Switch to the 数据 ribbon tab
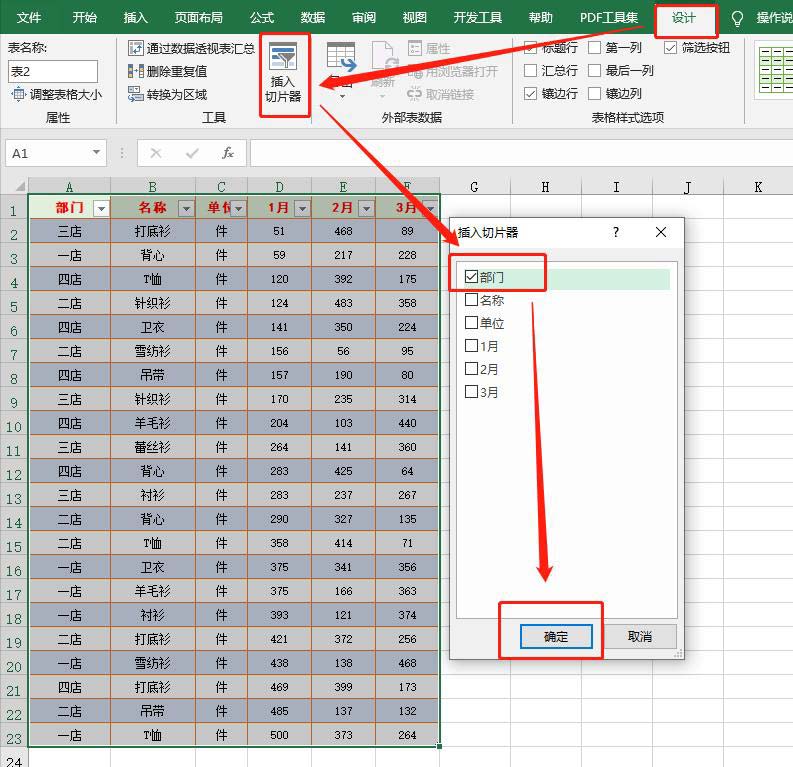 (313, 18)
